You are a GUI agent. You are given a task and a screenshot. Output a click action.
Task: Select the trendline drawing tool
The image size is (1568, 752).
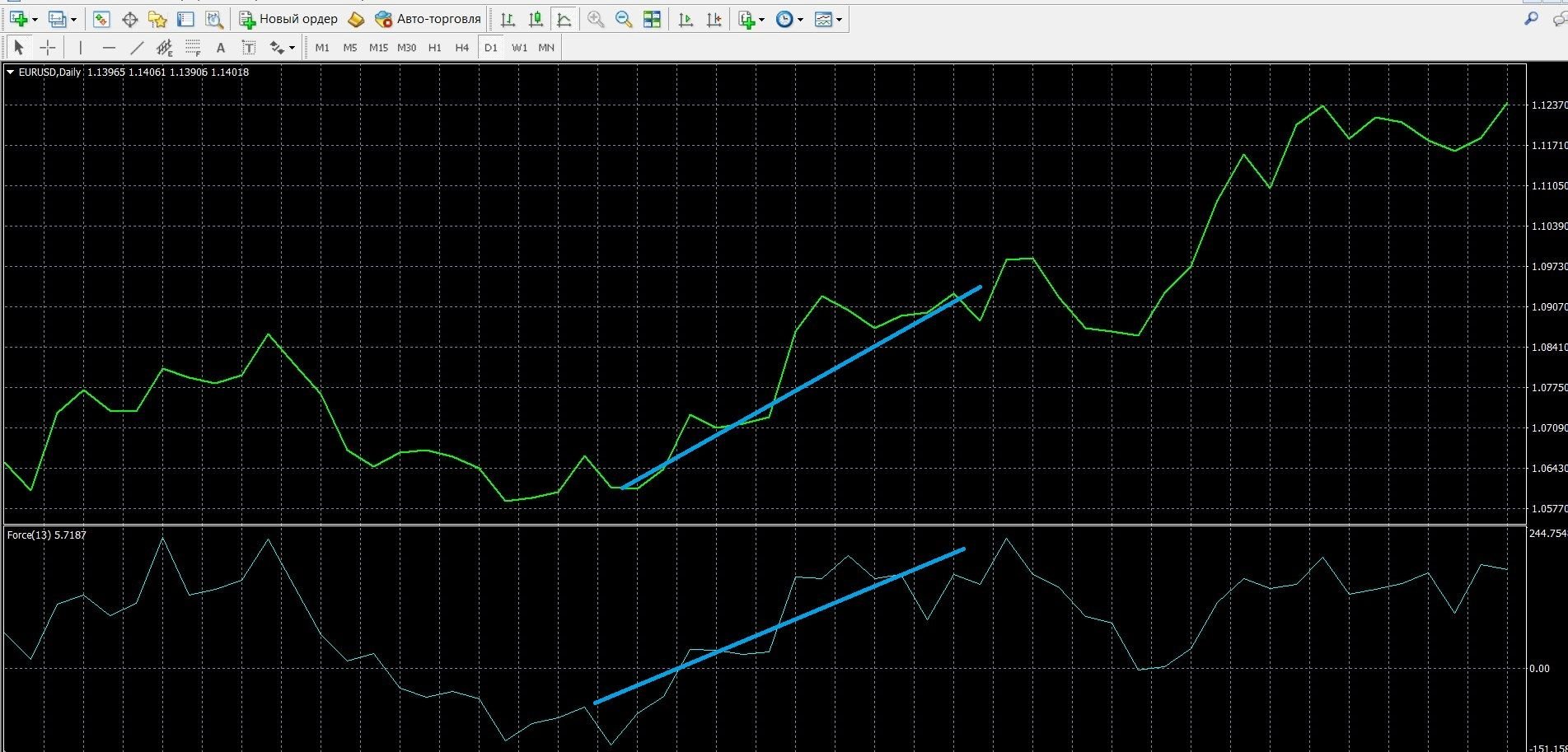(x=137, y=48)
